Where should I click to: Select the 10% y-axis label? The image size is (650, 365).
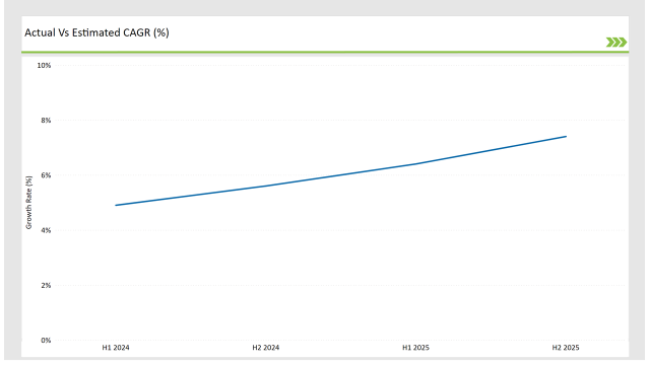(44, 65)
